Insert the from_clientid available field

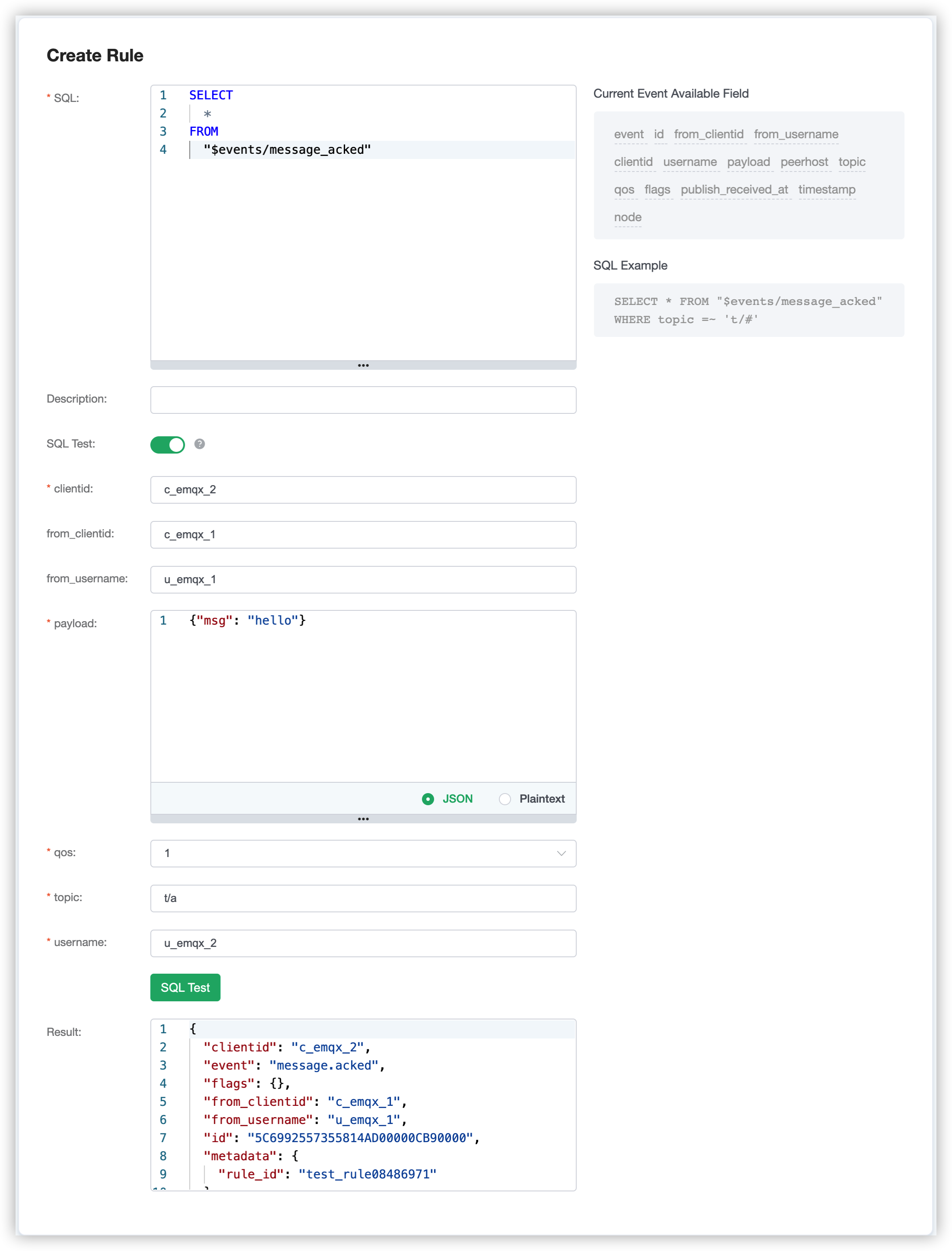708,135
